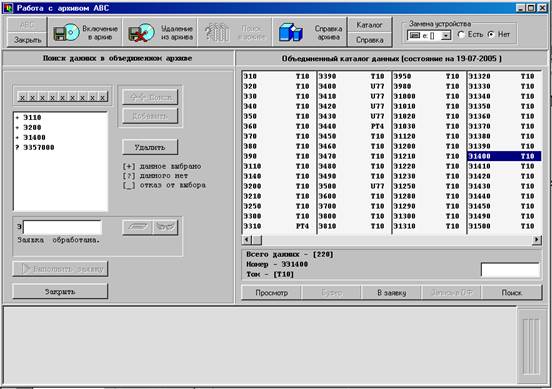Click the 'Справка' button under Каталог
This screenshot has height=389, width=552.
tap(370, 40)
